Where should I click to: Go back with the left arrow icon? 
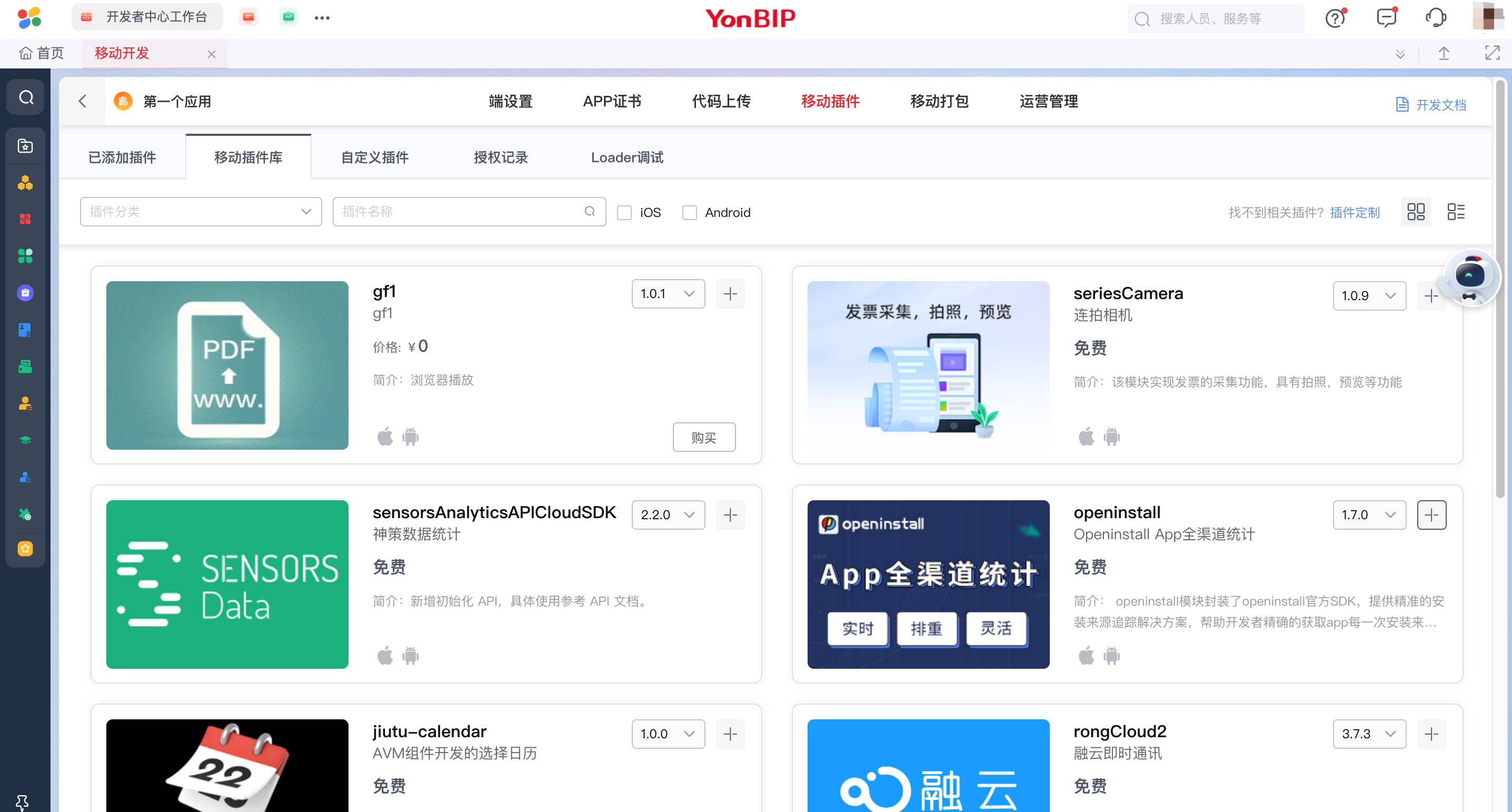click(82, 102)
